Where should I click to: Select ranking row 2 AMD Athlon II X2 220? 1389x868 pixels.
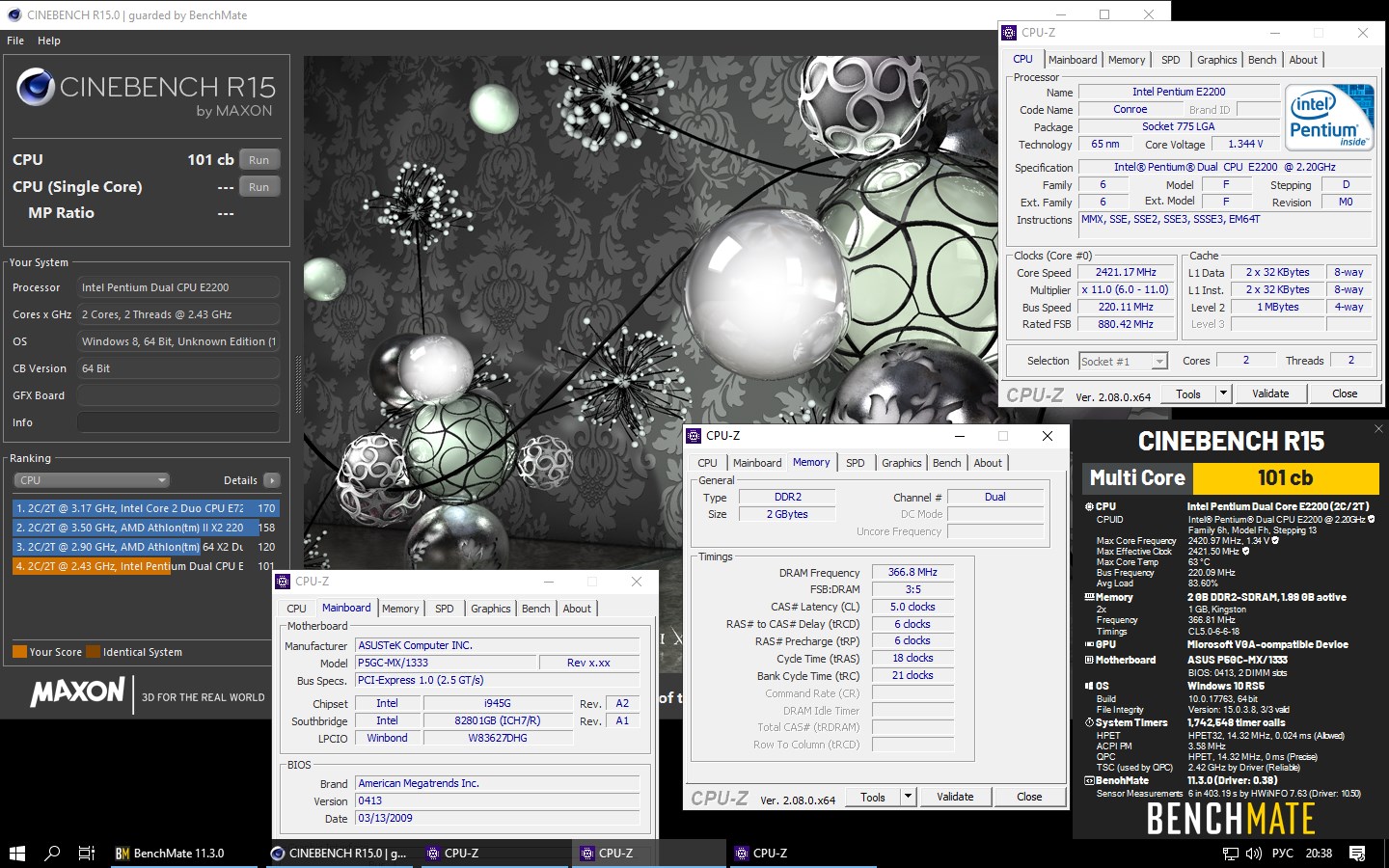click(x=146, y=528)
